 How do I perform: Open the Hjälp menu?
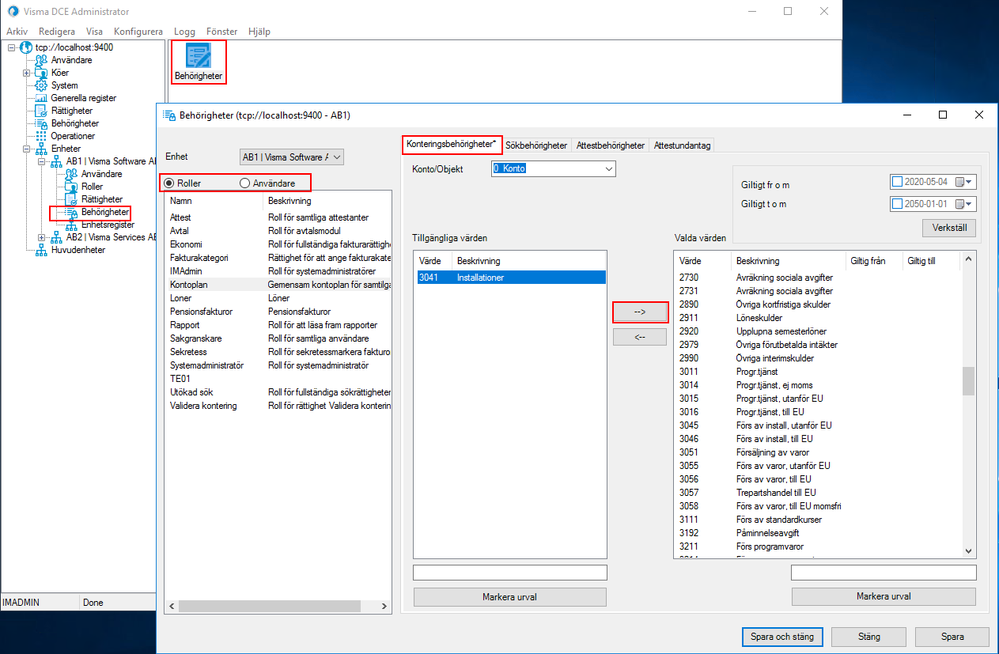[x=259, y=31]
